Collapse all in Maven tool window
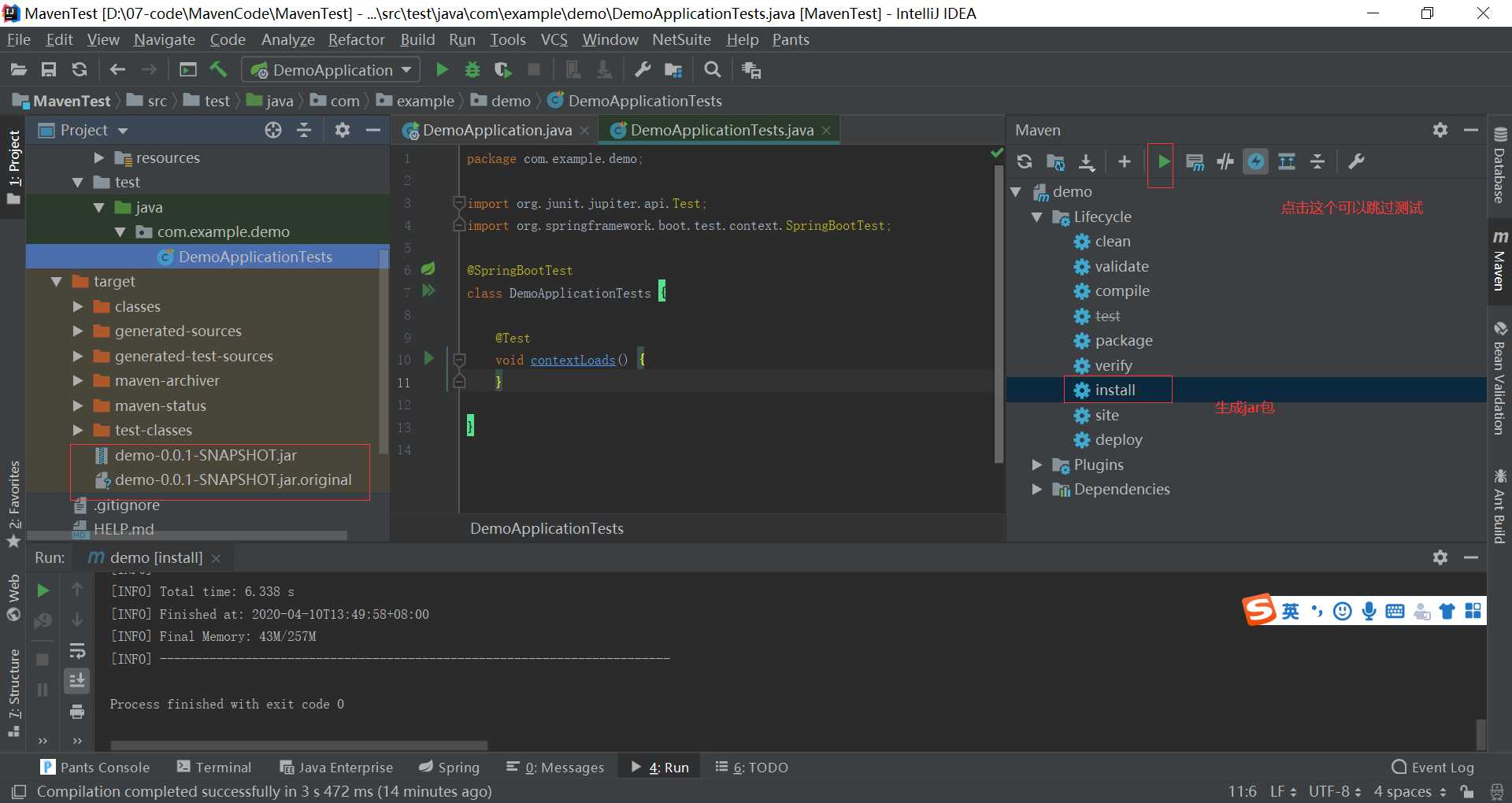This screenshot has height=803, width=1512. (x=1317, y=162)
